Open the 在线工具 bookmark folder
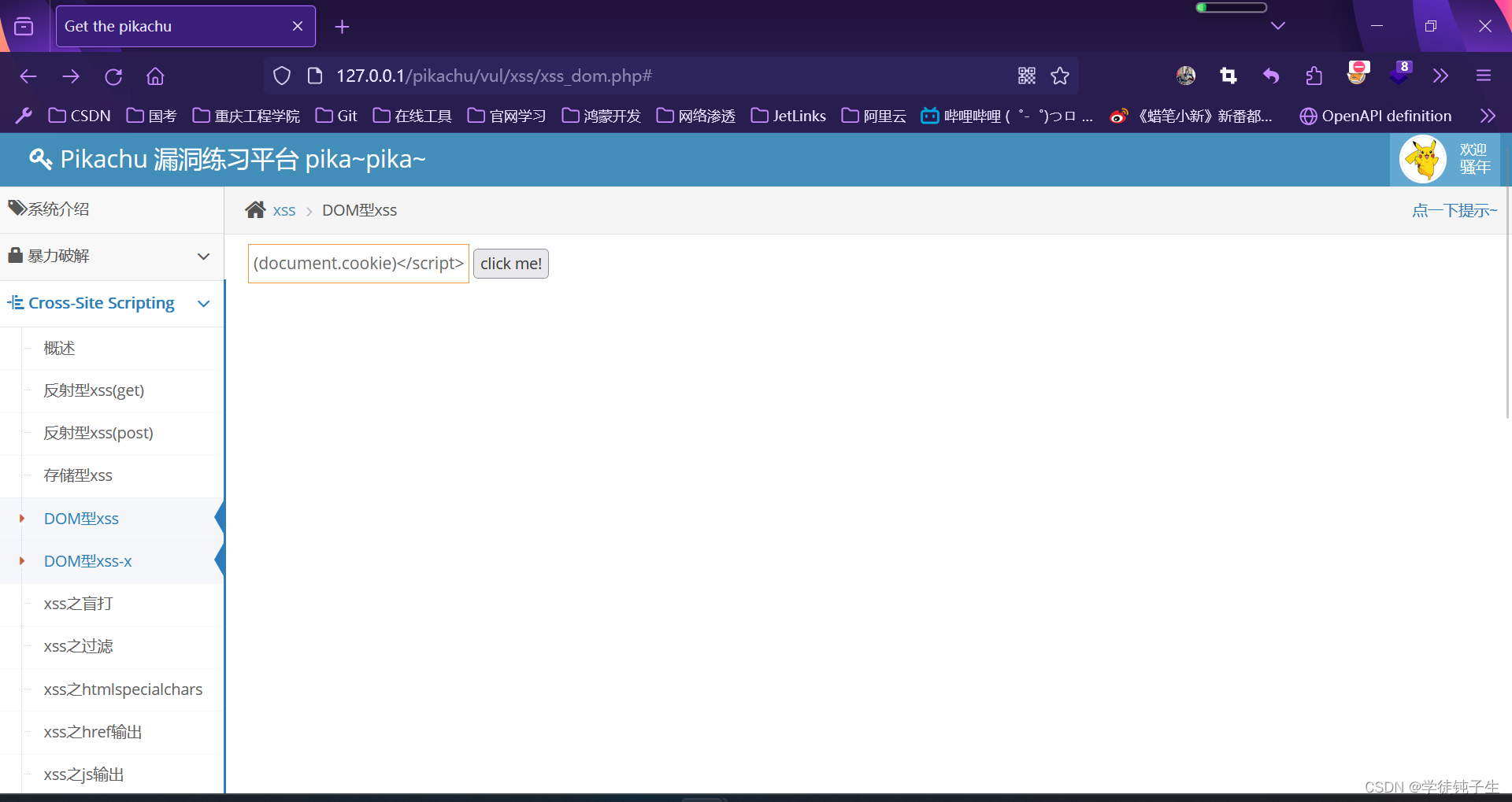 click(412, 116)
